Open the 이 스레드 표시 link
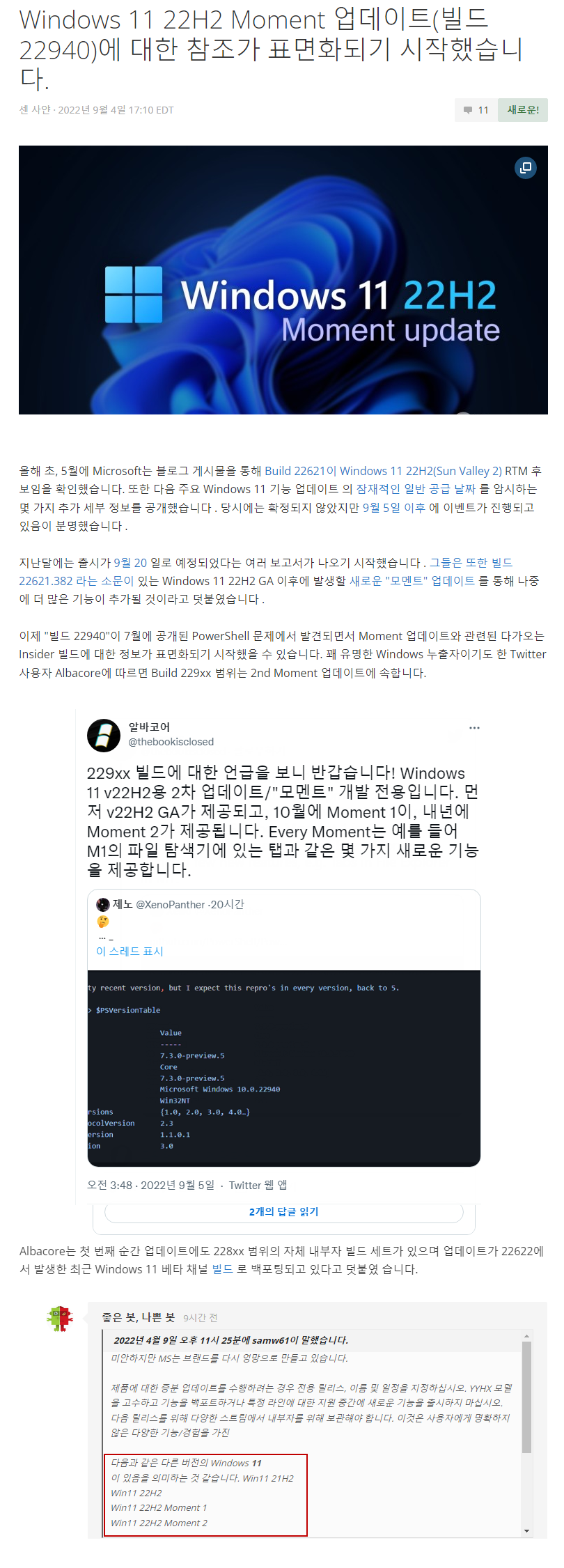The width and height of the screenshot is (564, 1568). point(130,952)
